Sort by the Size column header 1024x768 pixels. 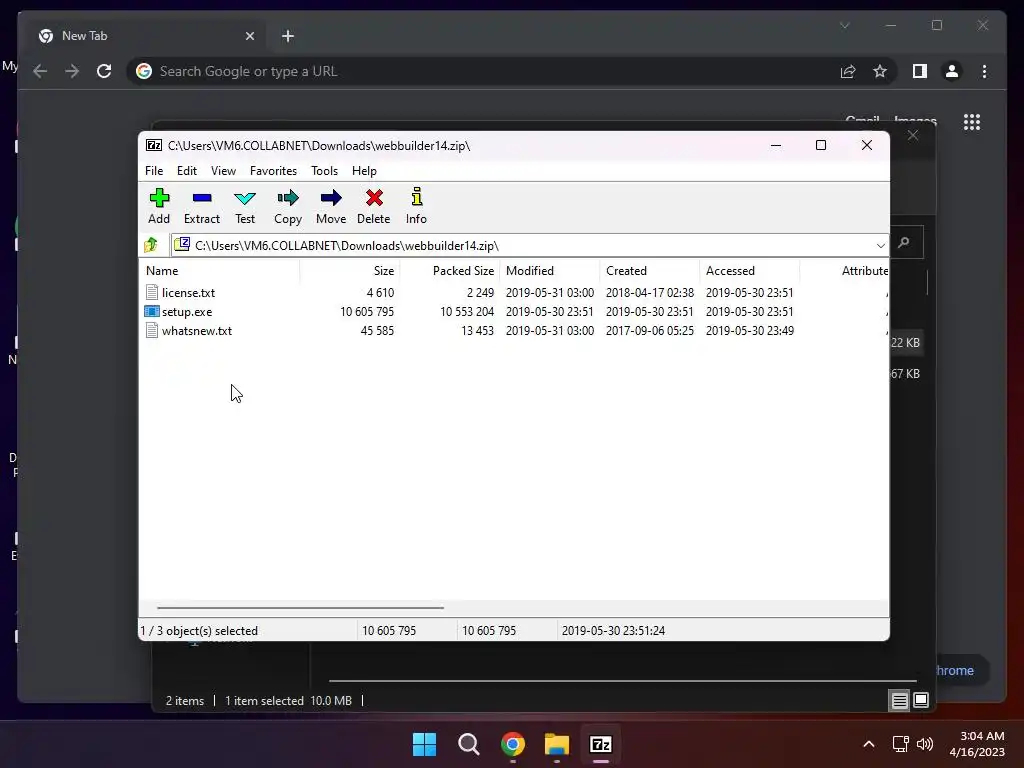(x=349, y=270)
